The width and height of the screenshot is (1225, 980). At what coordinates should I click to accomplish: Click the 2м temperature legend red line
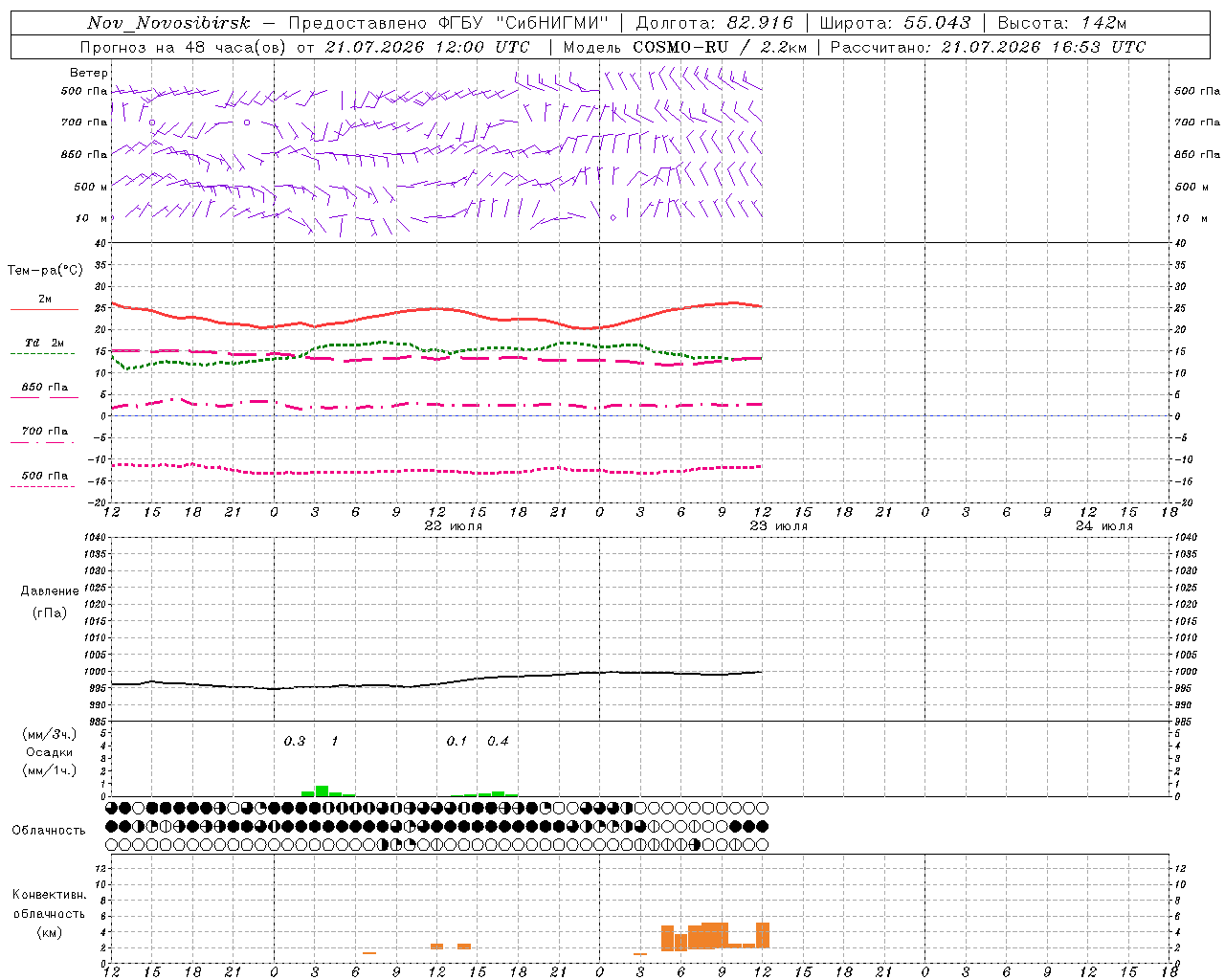click(44, 309)
